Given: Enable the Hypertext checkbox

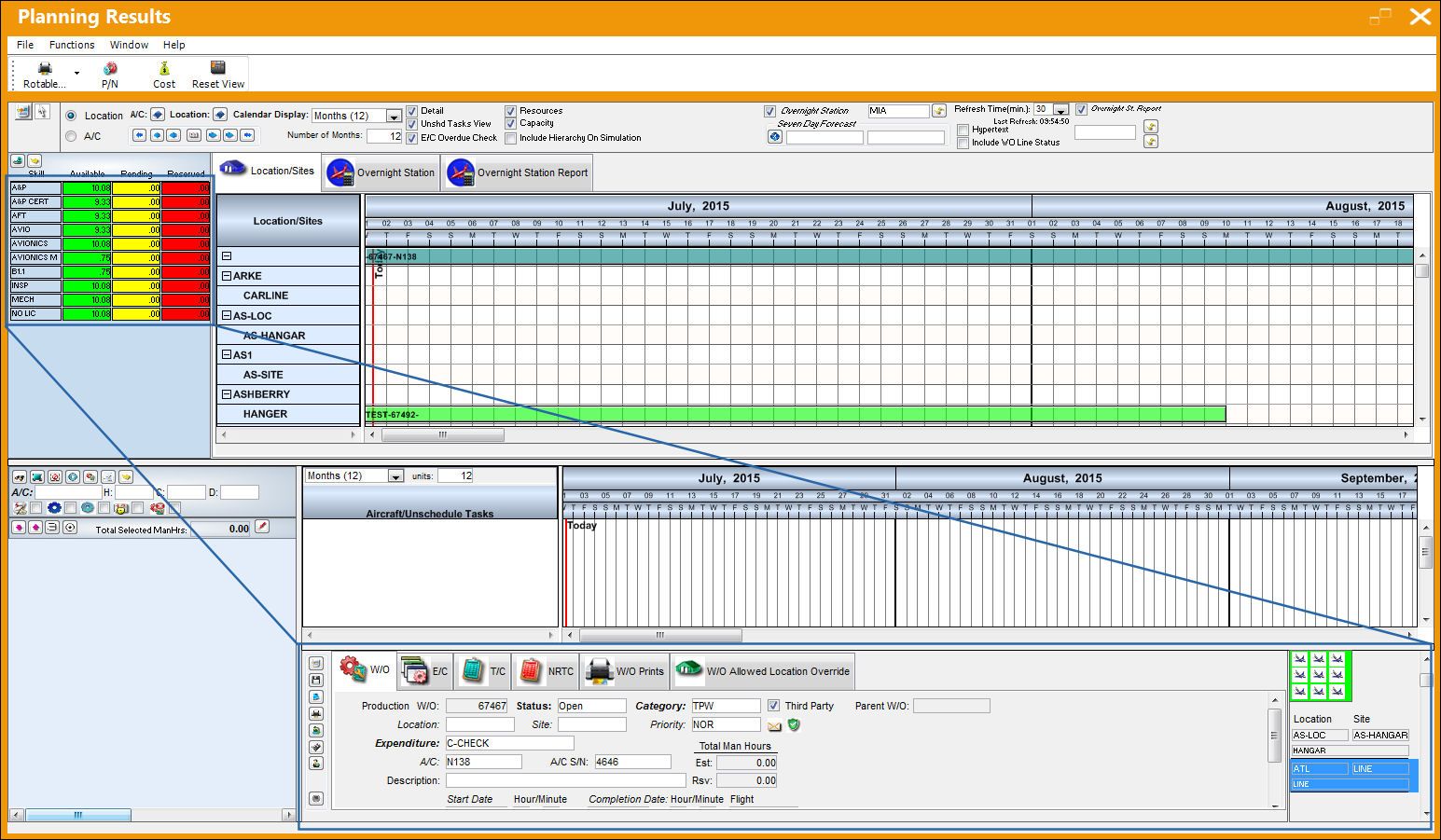Looking at the screenshot, I should coord(963,130).
